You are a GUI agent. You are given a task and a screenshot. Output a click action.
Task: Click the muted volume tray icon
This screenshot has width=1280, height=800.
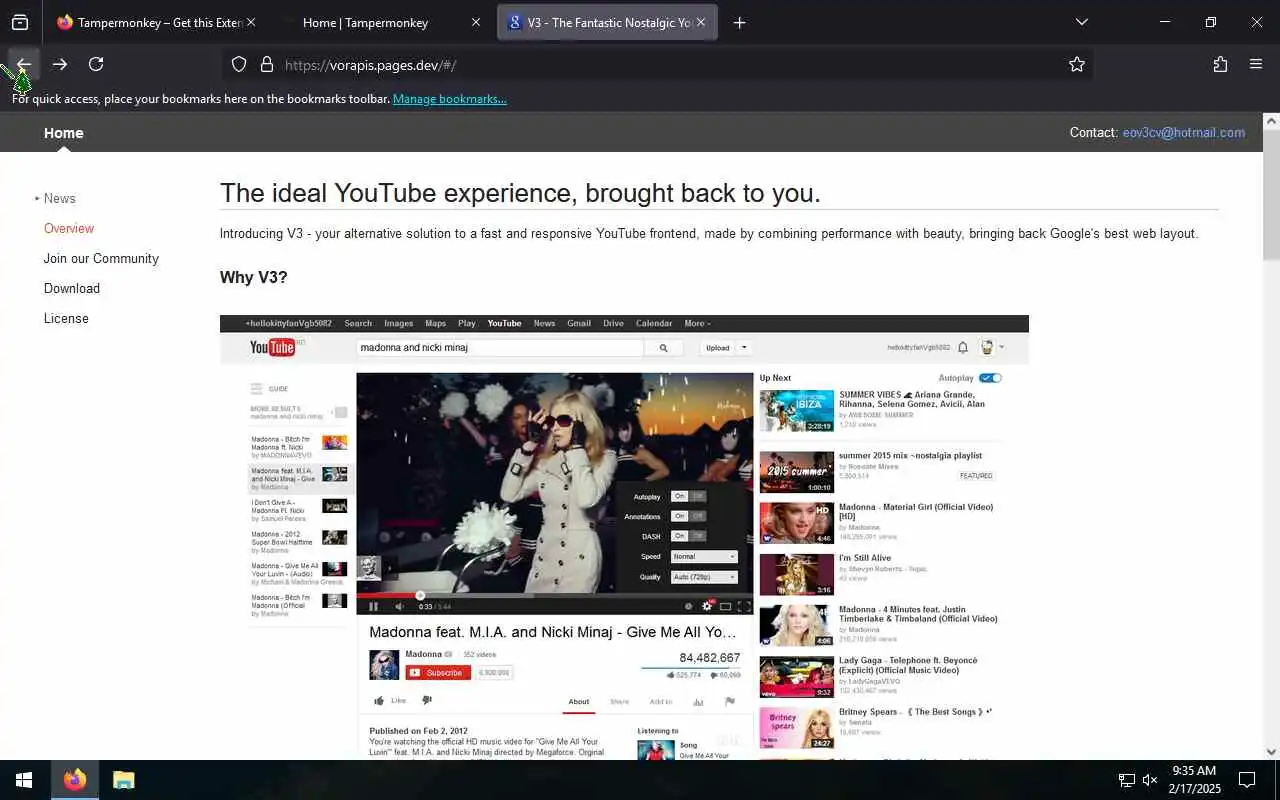(x=1150, y=780)
